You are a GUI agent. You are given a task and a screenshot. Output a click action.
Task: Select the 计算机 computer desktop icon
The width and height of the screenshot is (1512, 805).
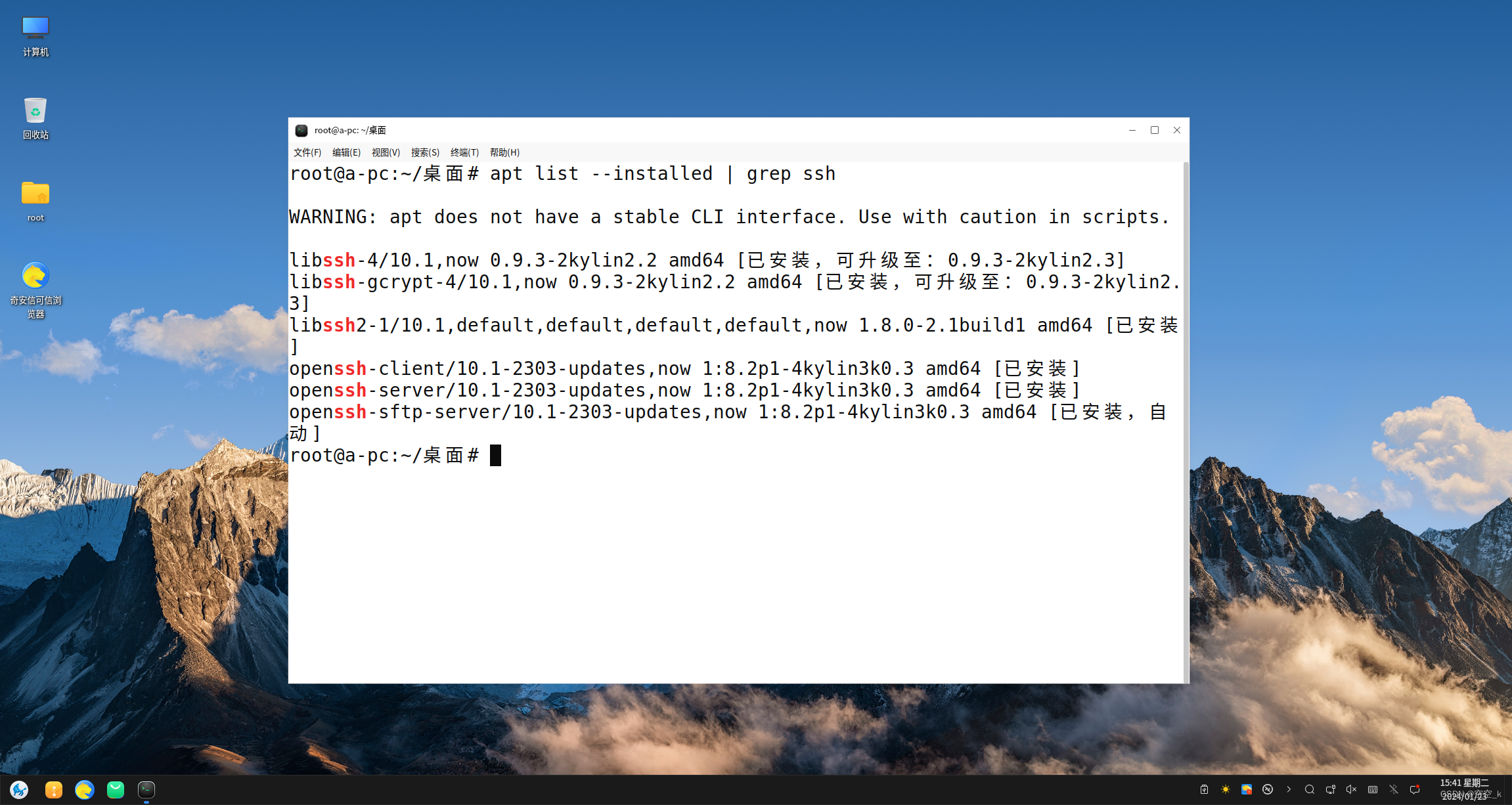click(35, 35)
